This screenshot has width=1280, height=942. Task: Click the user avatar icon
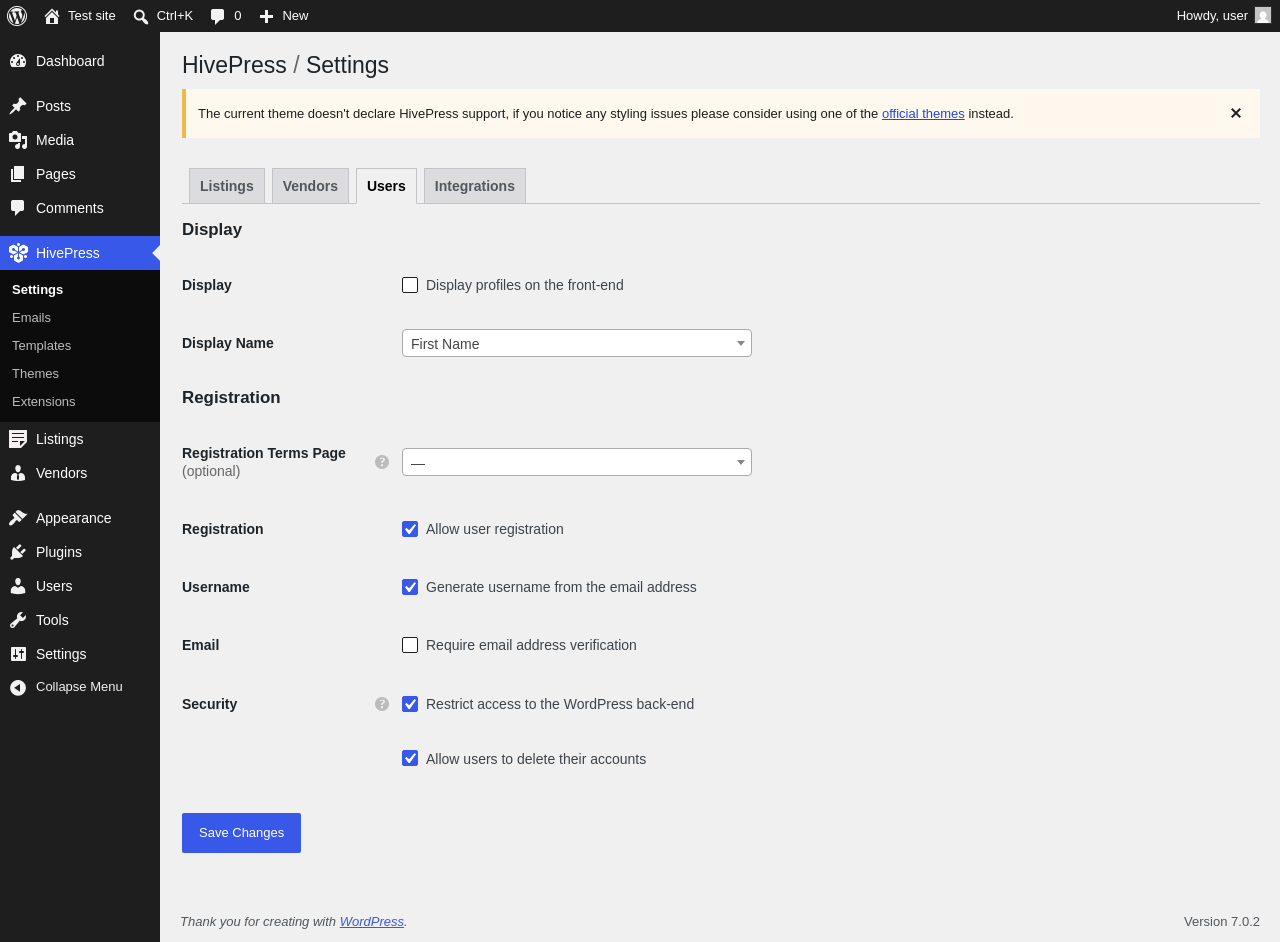click(1263, 15)
